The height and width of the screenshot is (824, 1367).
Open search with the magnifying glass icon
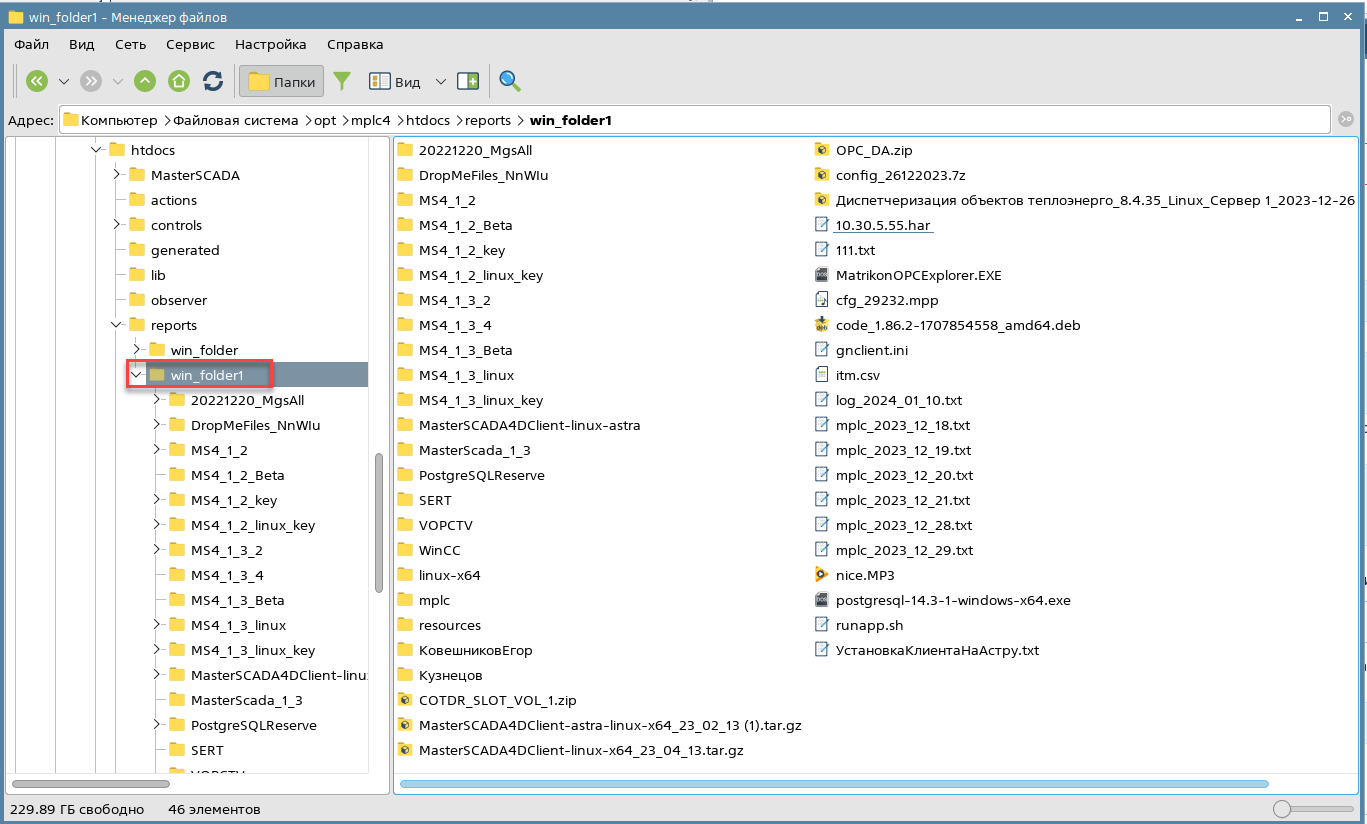click(x=510, y=82)
